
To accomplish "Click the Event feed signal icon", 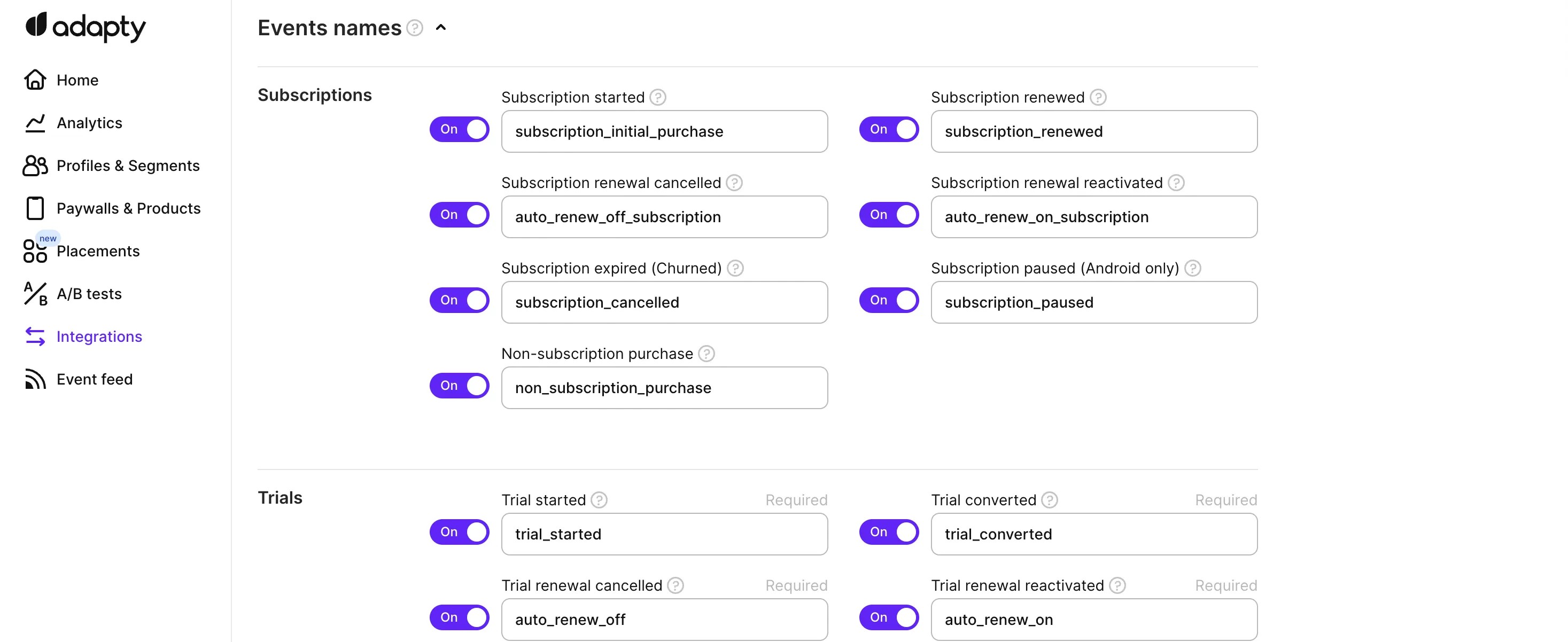I will [x=35, y=379].
